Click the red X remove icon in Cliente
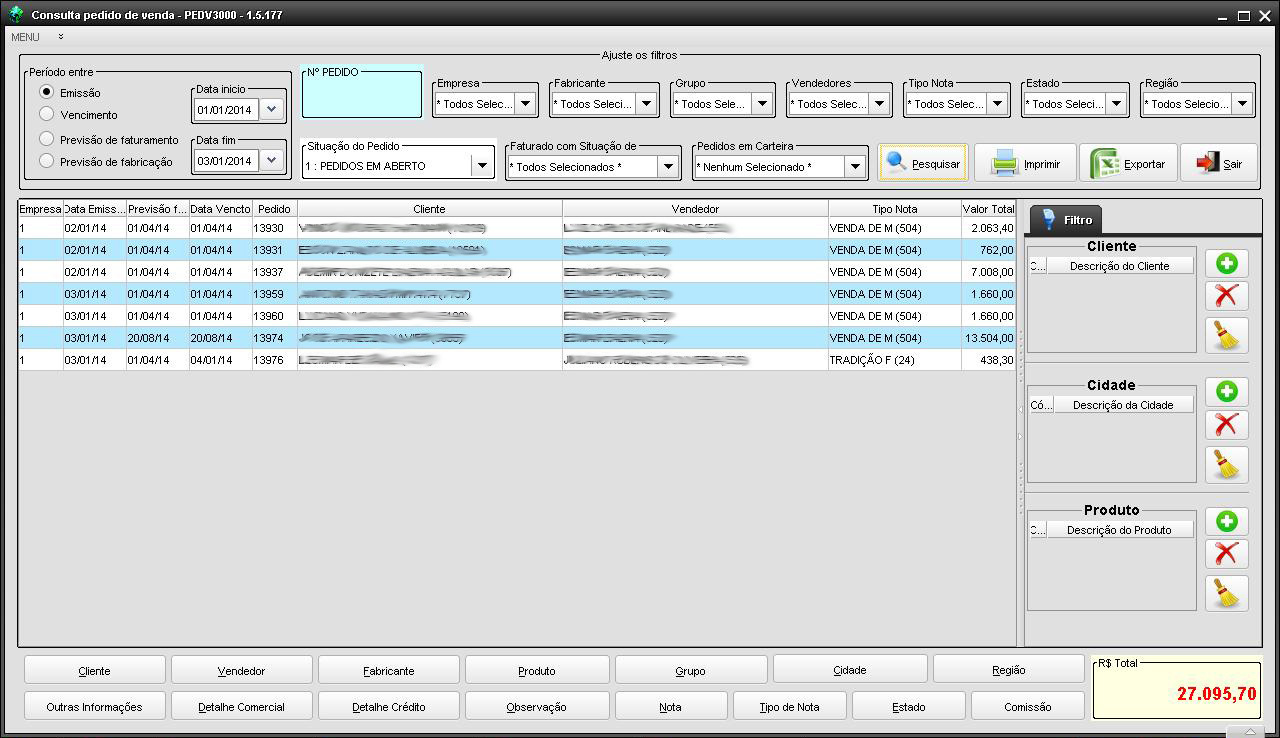The height and width of the screenshot is (738, 1280). click(1226, 295)
